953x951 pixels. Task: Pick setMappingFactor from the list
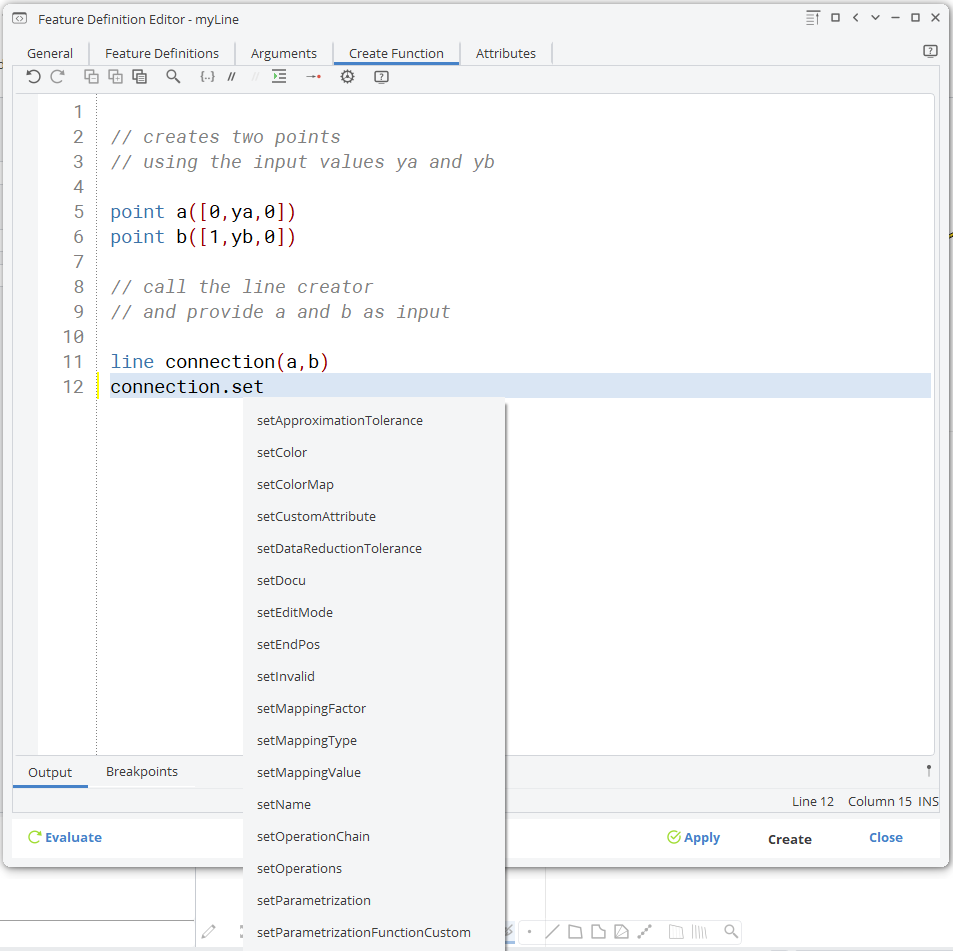374,709
